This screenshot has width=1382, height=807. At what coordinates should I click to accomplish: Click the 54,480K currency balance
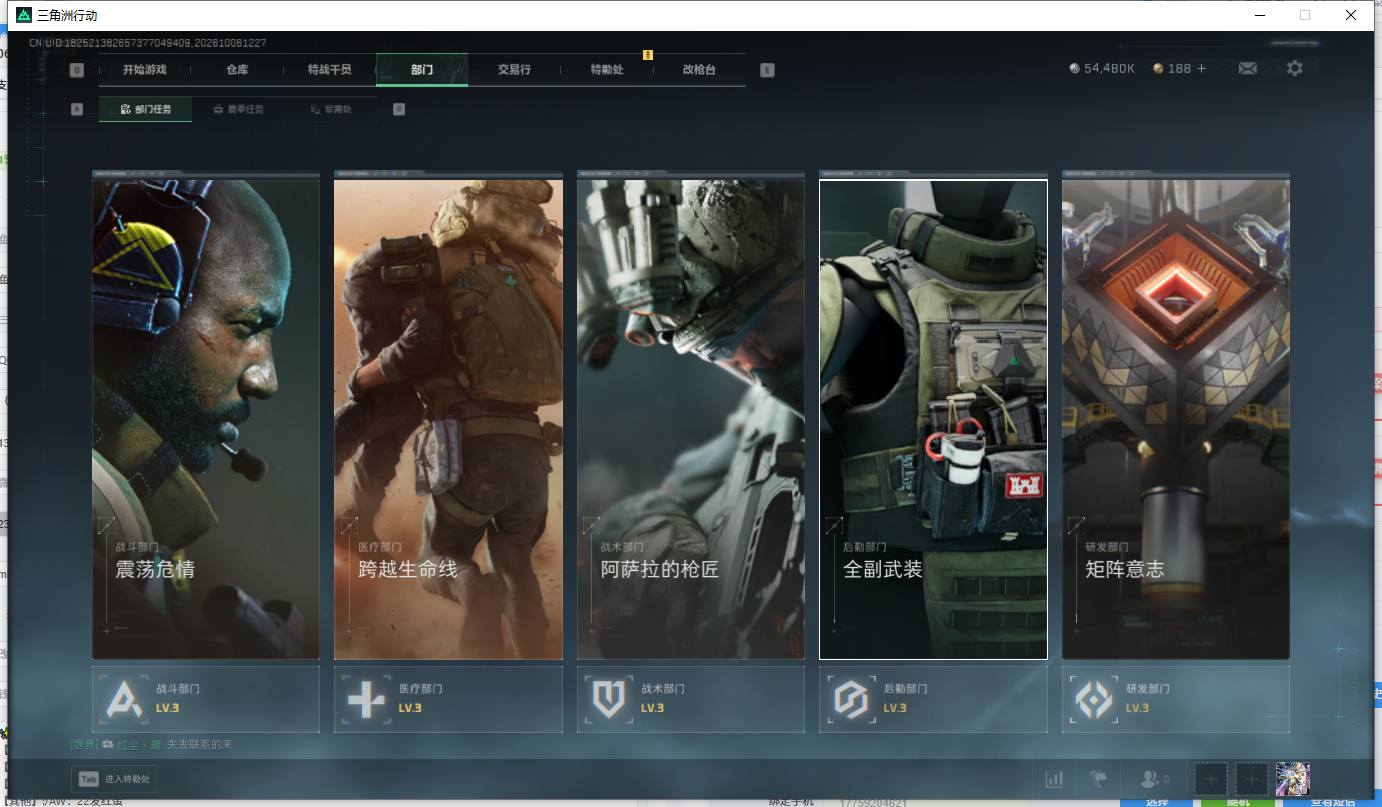click(x=1102, y=68)
